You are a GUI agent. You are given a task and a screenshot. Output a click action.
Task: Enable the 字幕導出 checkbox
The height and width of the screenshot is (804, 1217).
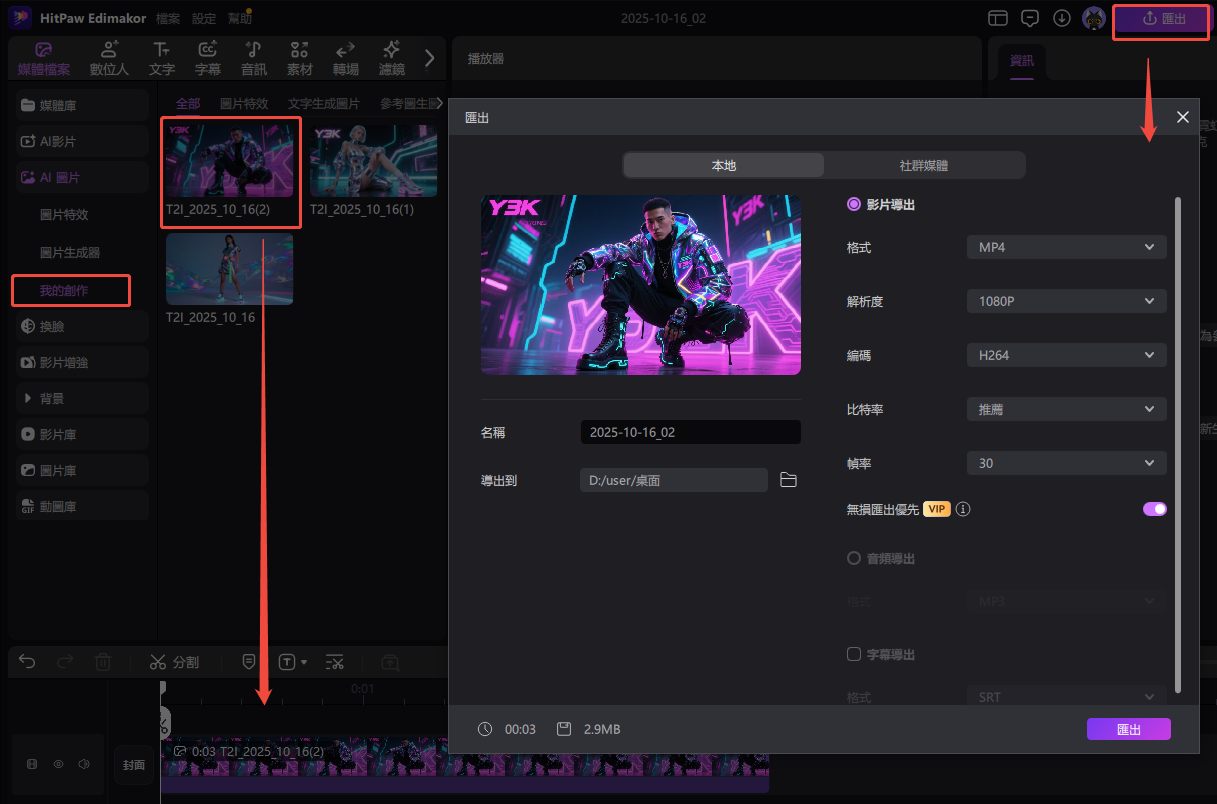click(x=854, y=654)
